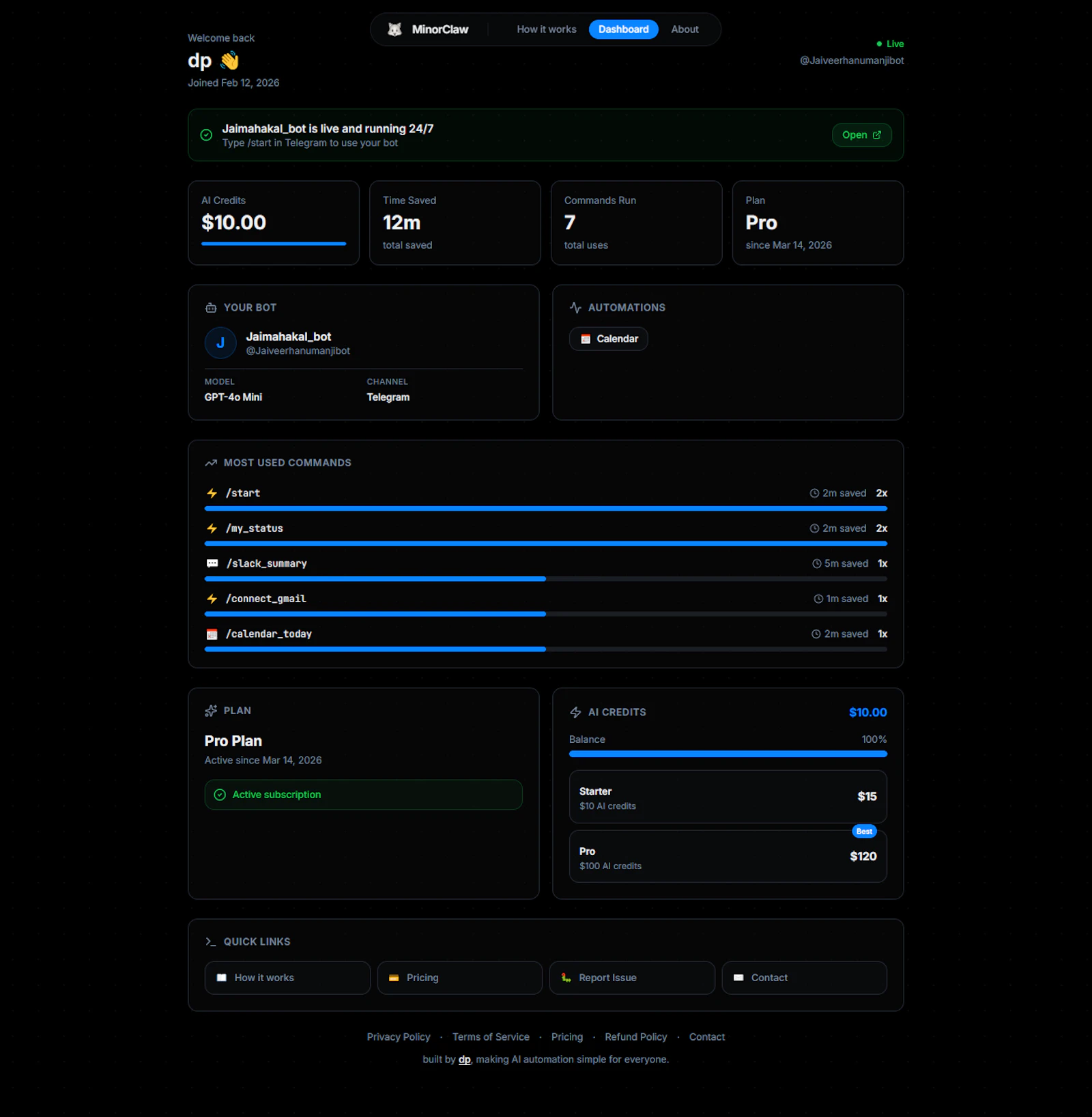This screenshot has width=1092, height=1117.
Task: Click the GPT-4o Mini model value
Action: pos(233,397)
